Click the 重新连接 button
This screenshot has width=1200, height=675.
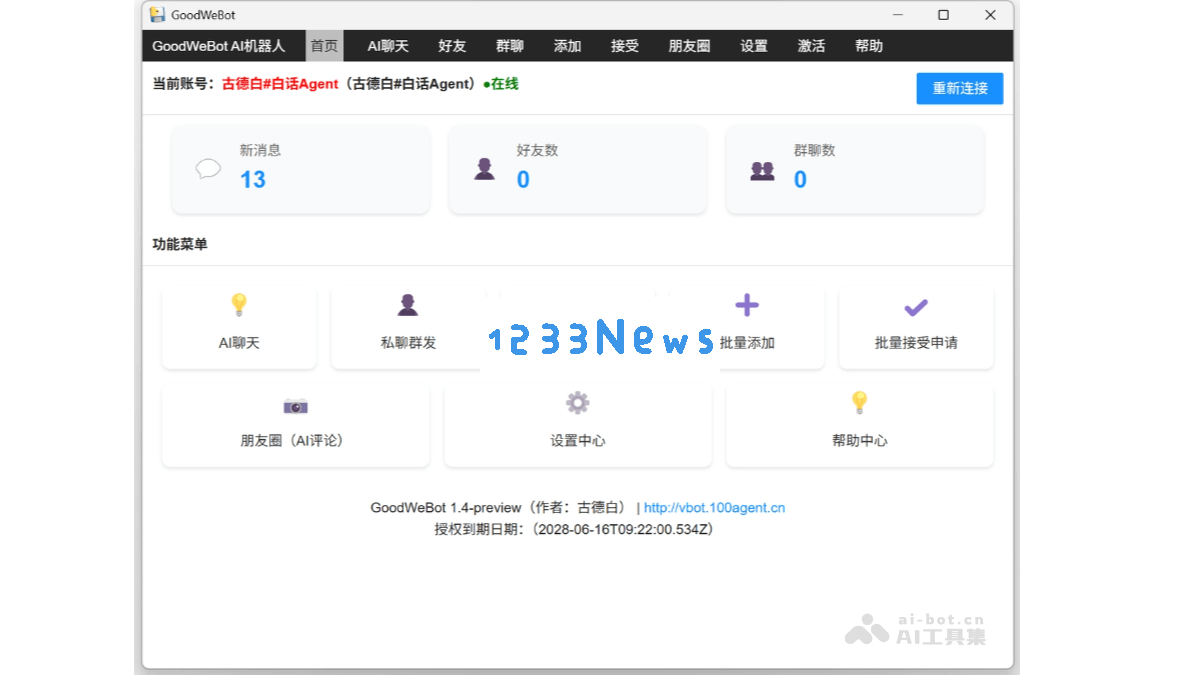pos(960,88)
